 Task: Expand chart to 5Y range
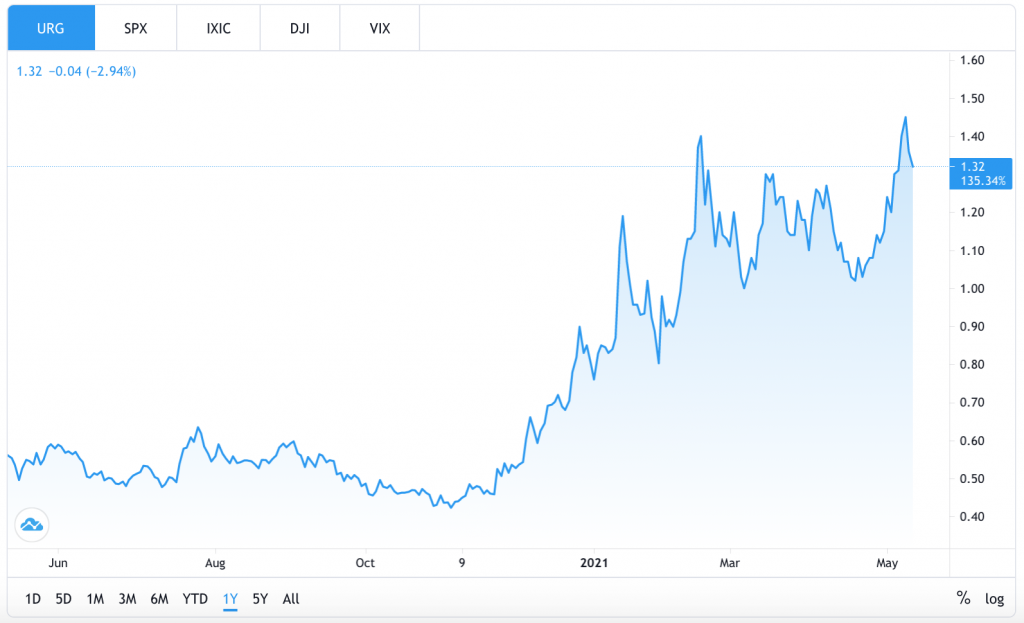260,599
